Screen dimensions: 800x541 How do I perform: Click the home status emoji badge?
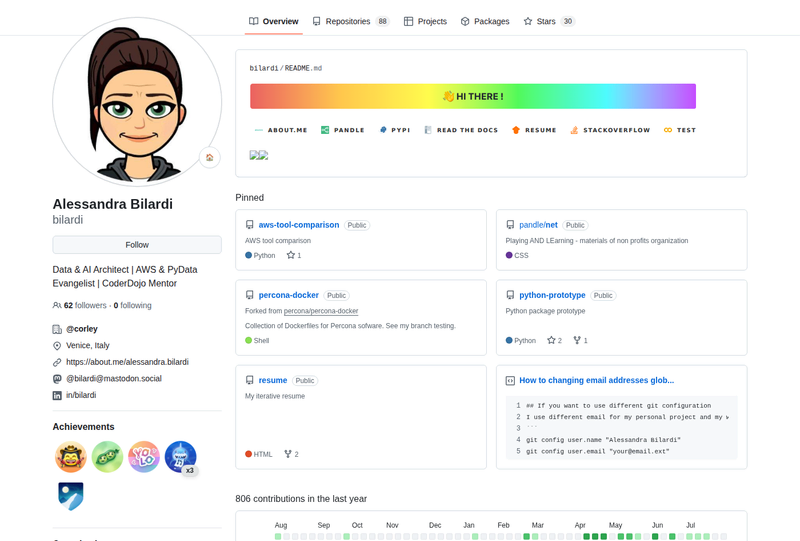[210, 157]
